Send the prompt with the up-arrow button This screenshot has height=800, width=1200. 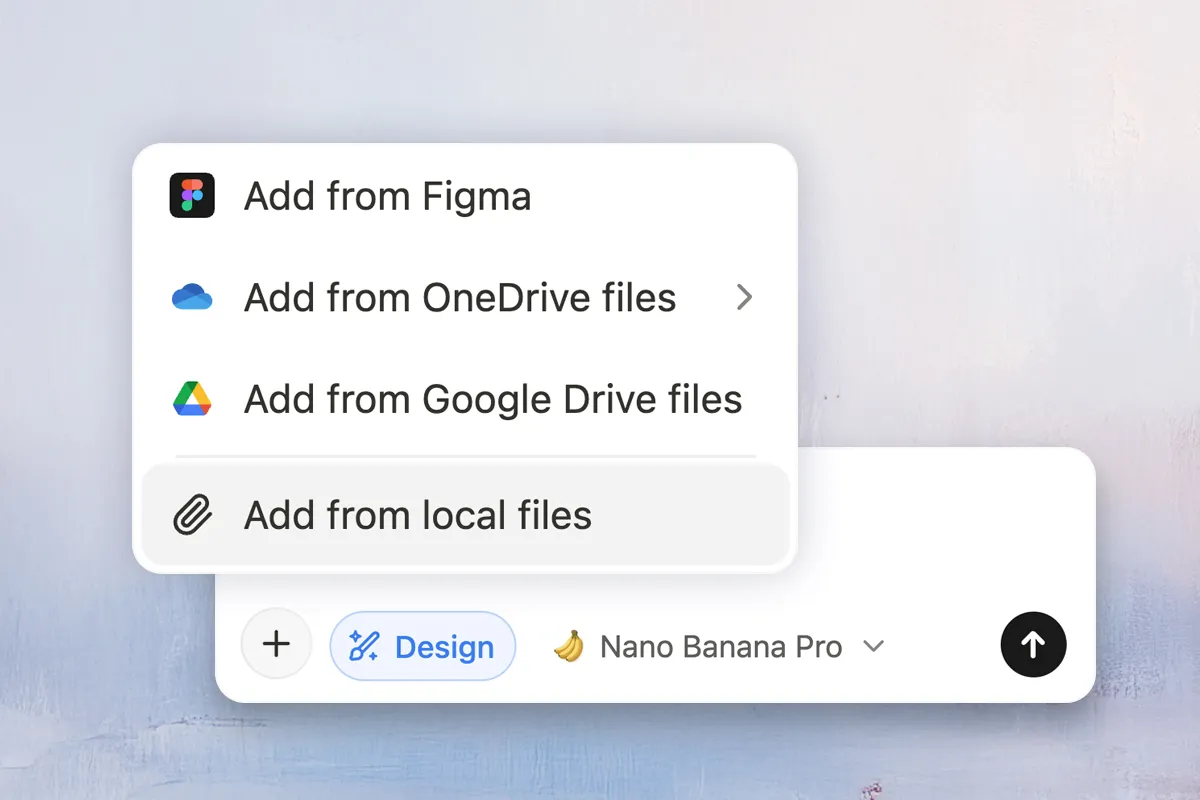coord(1033,645)
